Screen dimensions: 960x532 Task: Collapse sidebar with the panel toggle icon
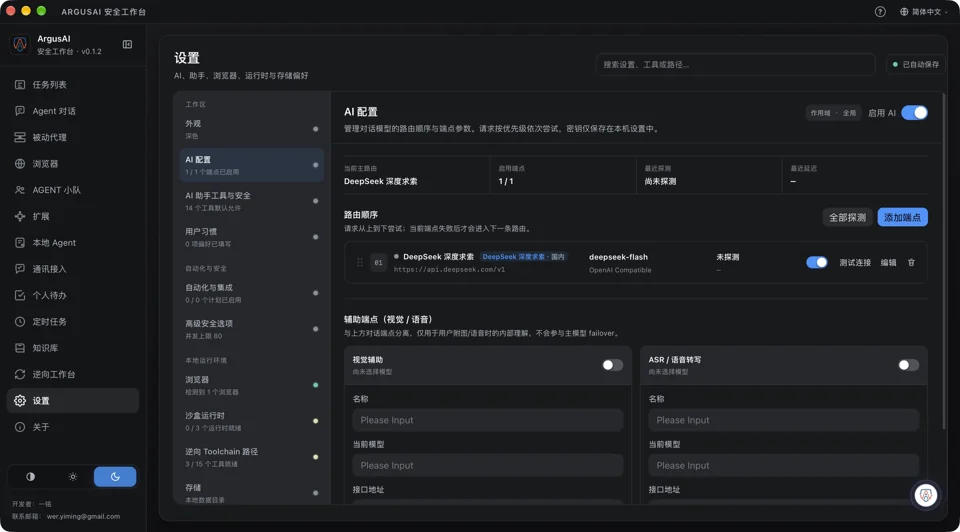127,44
